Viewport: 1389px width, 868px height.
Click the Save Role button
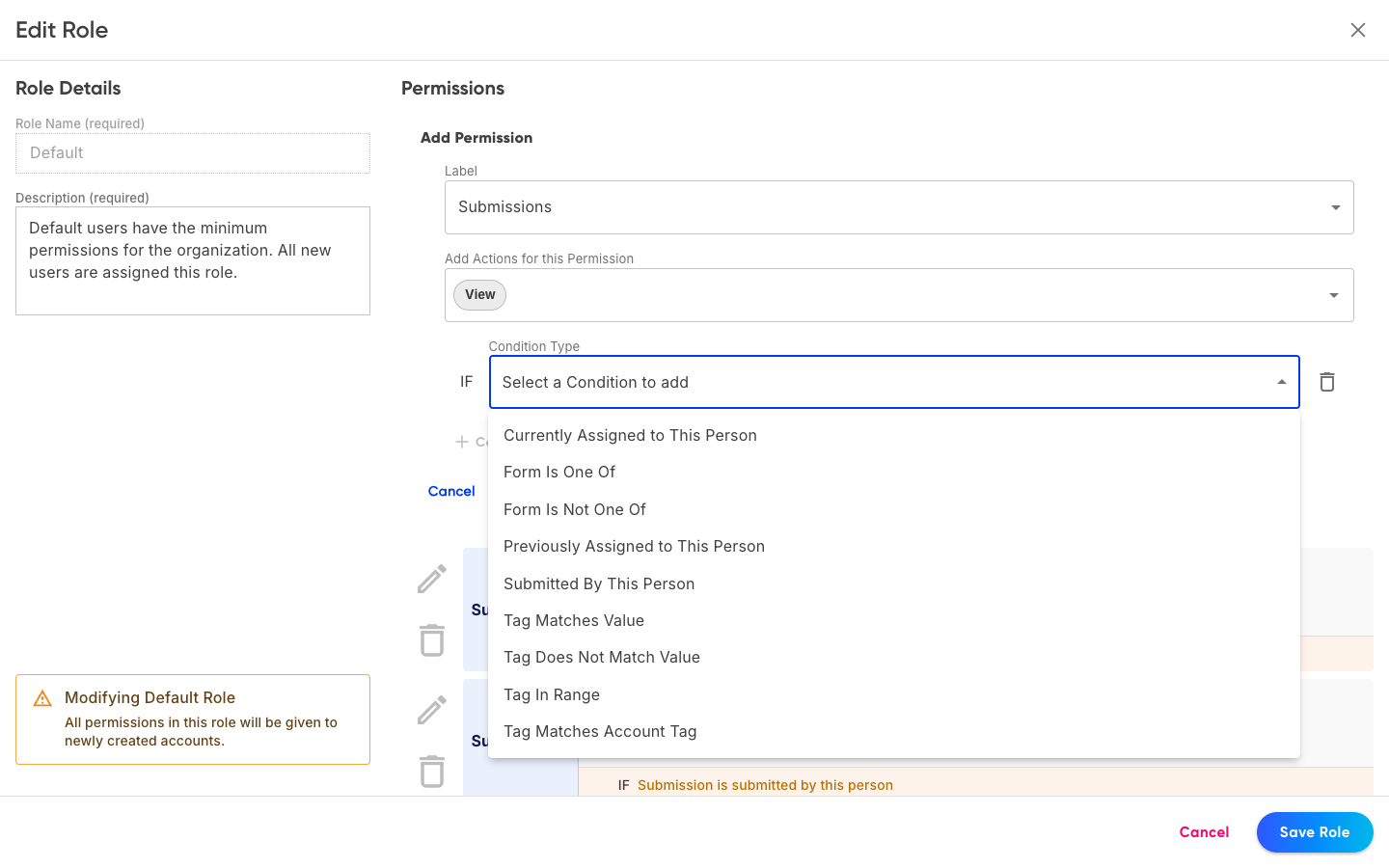click(x=1315, y=832)
